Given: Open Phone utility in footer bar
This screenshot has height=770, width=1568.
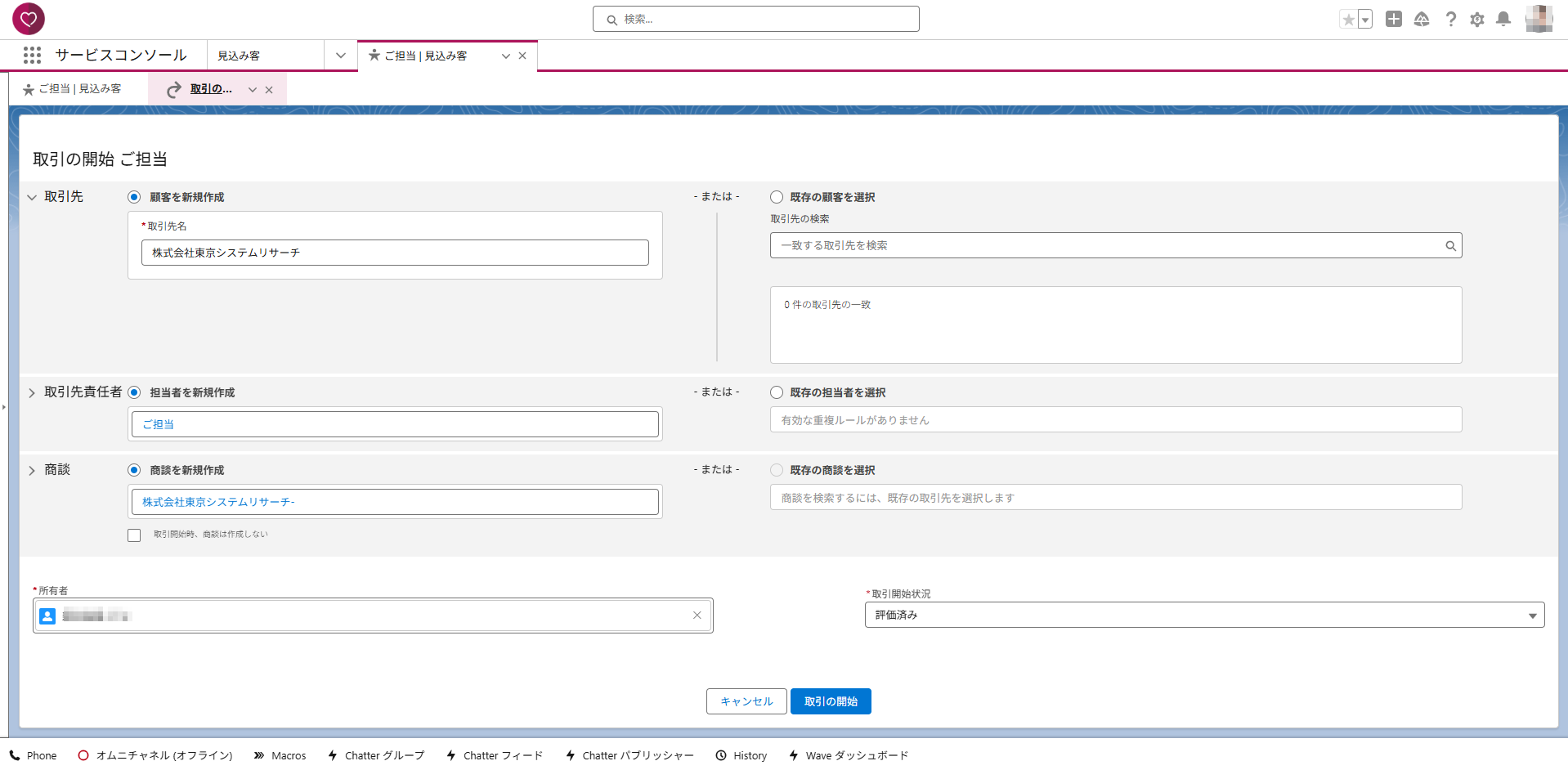Looking at the screenshot, I should 34,755.
